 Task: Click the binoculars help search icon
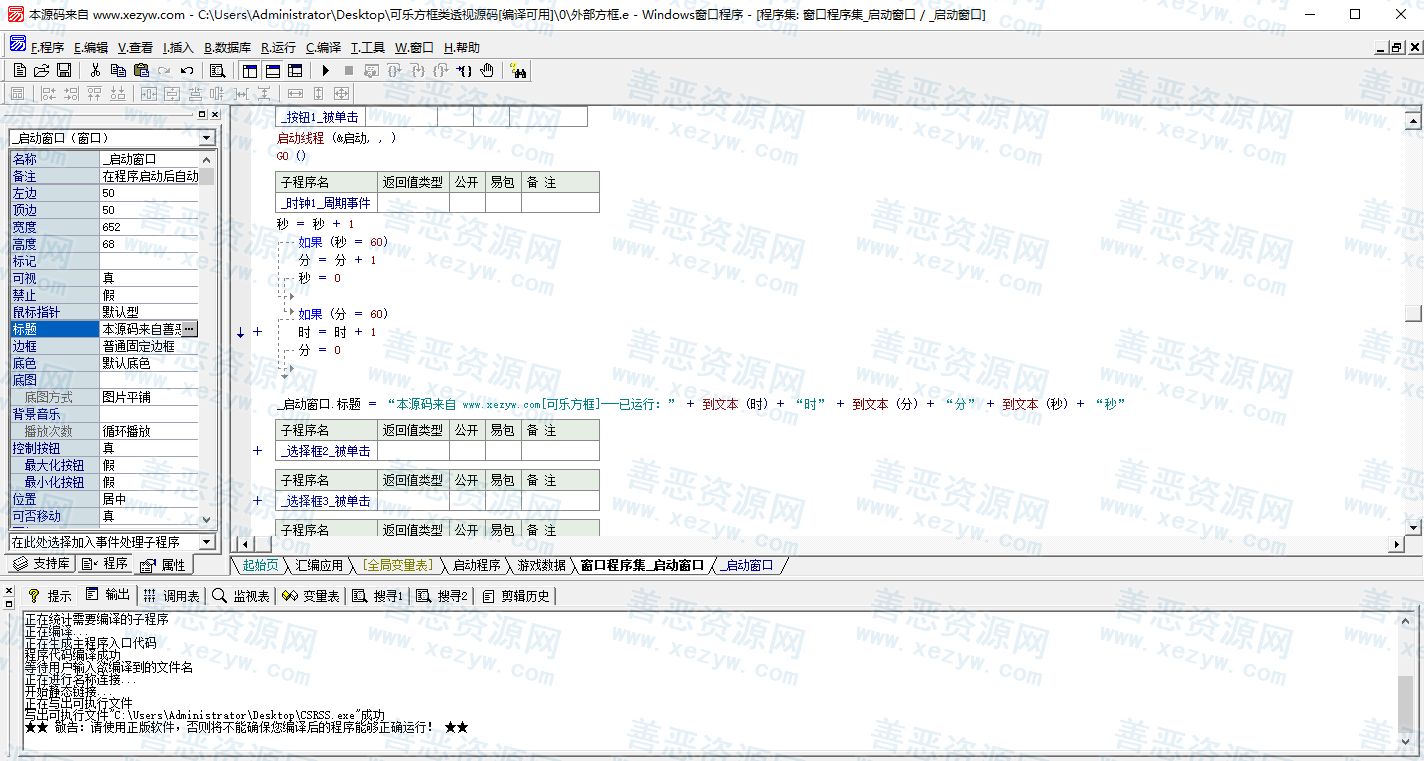click(518, 70)
